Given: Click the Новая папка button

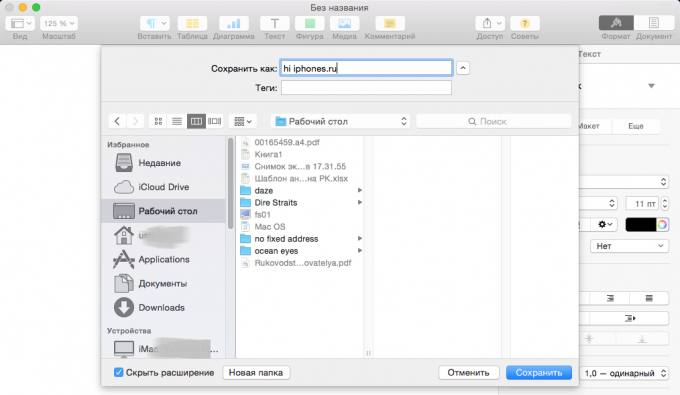Looking at the screenshot, I should point(256,372).
